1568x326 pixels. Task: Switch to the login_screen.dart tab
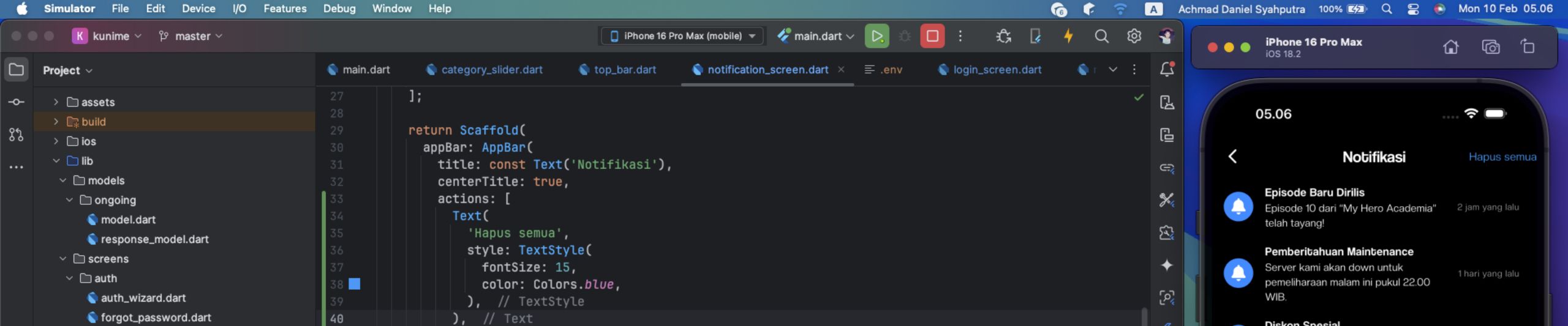pos(997,70)
